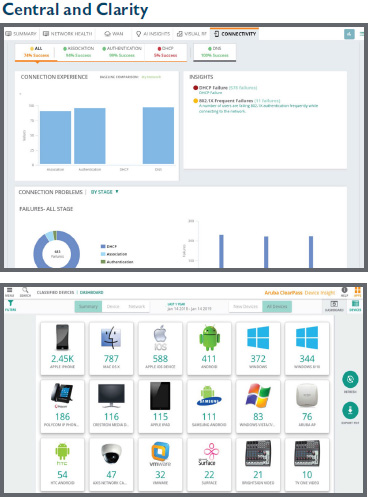Switch to the Network Health tab
This screenshot has width=368, height=497.
pyautogui.click(x=68, y=34)
